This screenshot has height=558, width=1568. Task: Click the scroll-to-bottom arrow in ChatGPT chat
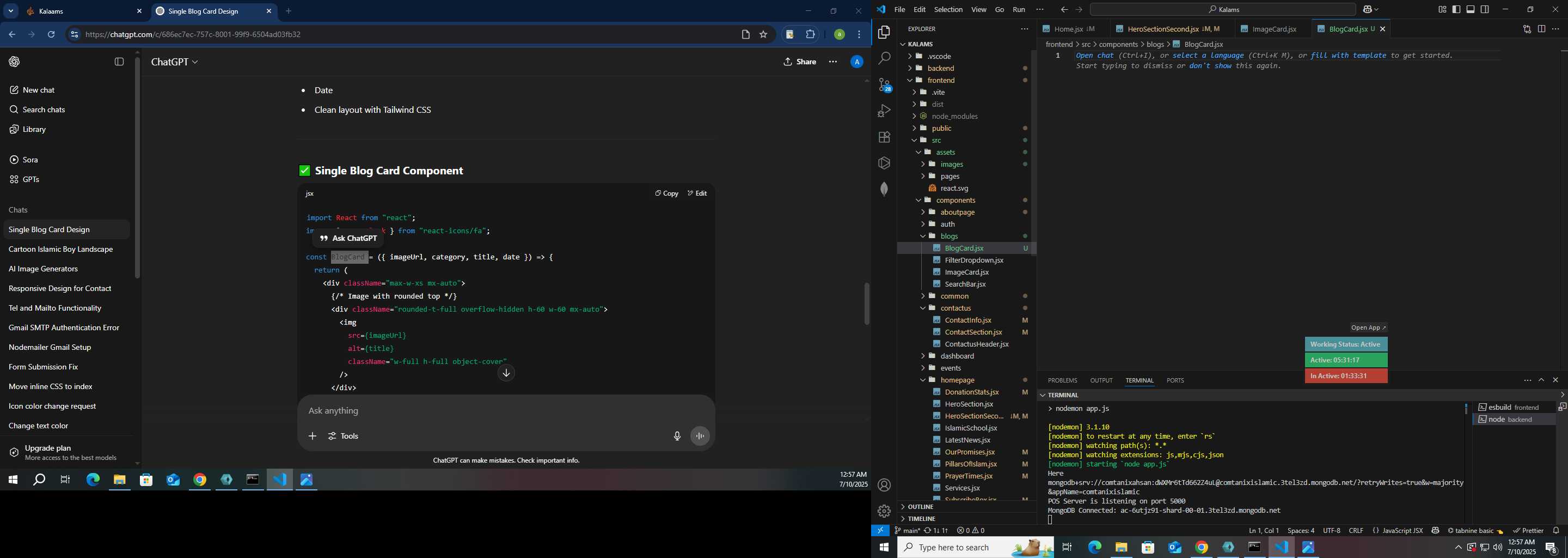coord(506,373)
